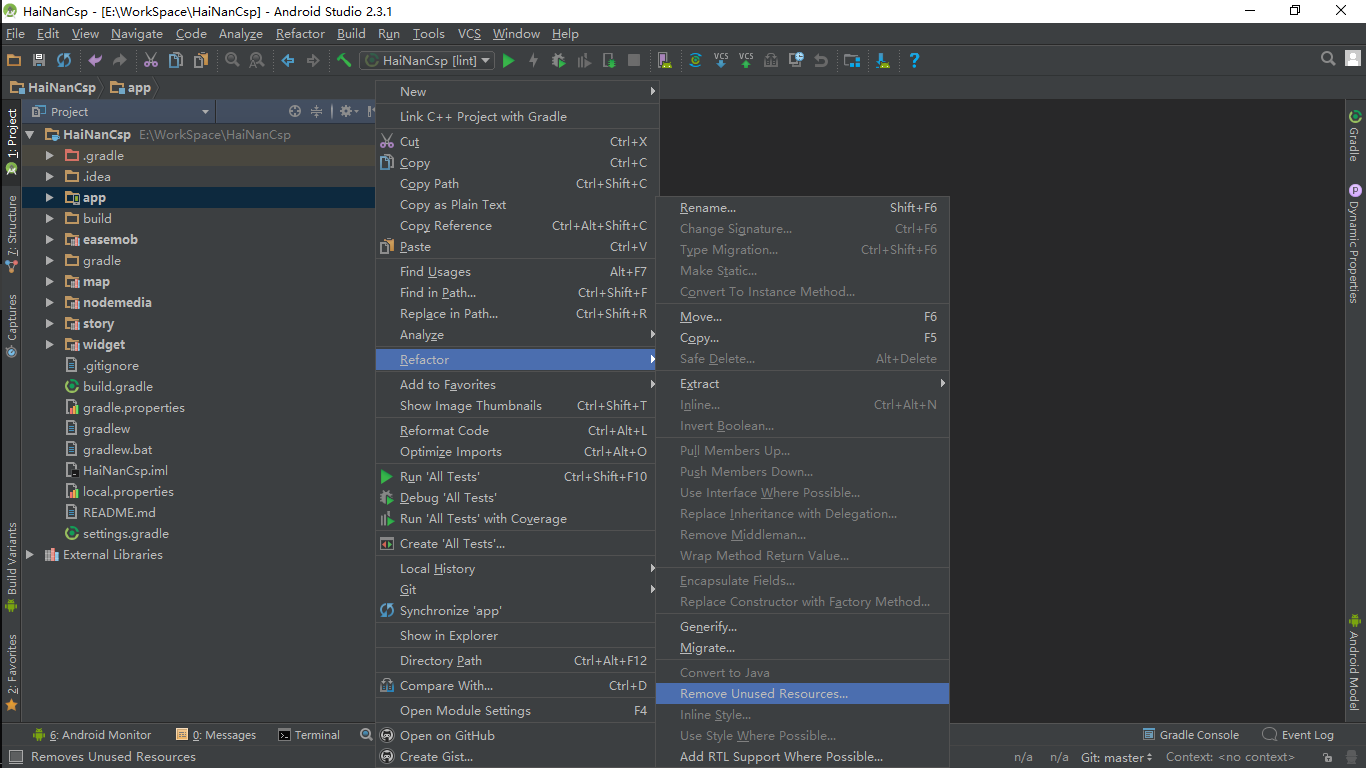Select settings.gradle in the project tree
The width and height of the screenshot is (1366, 768).
pyautogui.click(x=117, y=534)
